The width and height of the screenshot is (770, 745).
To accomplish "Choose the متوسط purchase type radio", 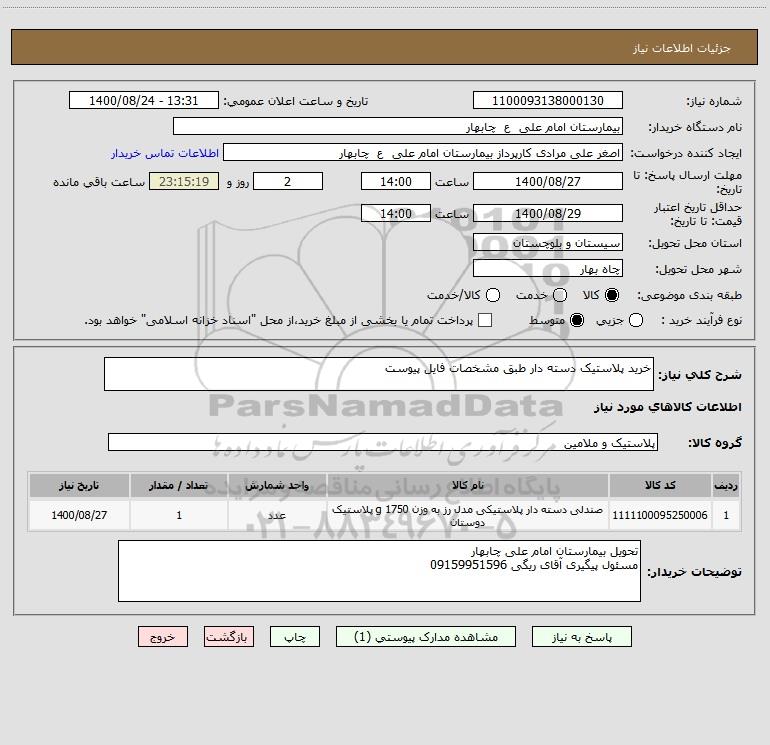I will tap(577, 320).
